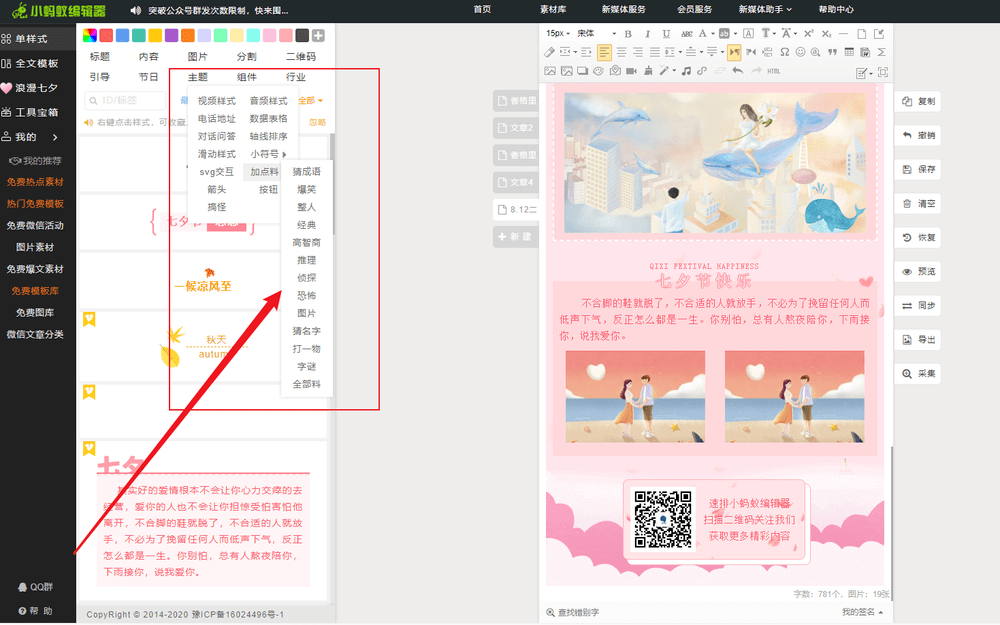Click the 新建 article button

pyautogui.click(x=515, y=237)
